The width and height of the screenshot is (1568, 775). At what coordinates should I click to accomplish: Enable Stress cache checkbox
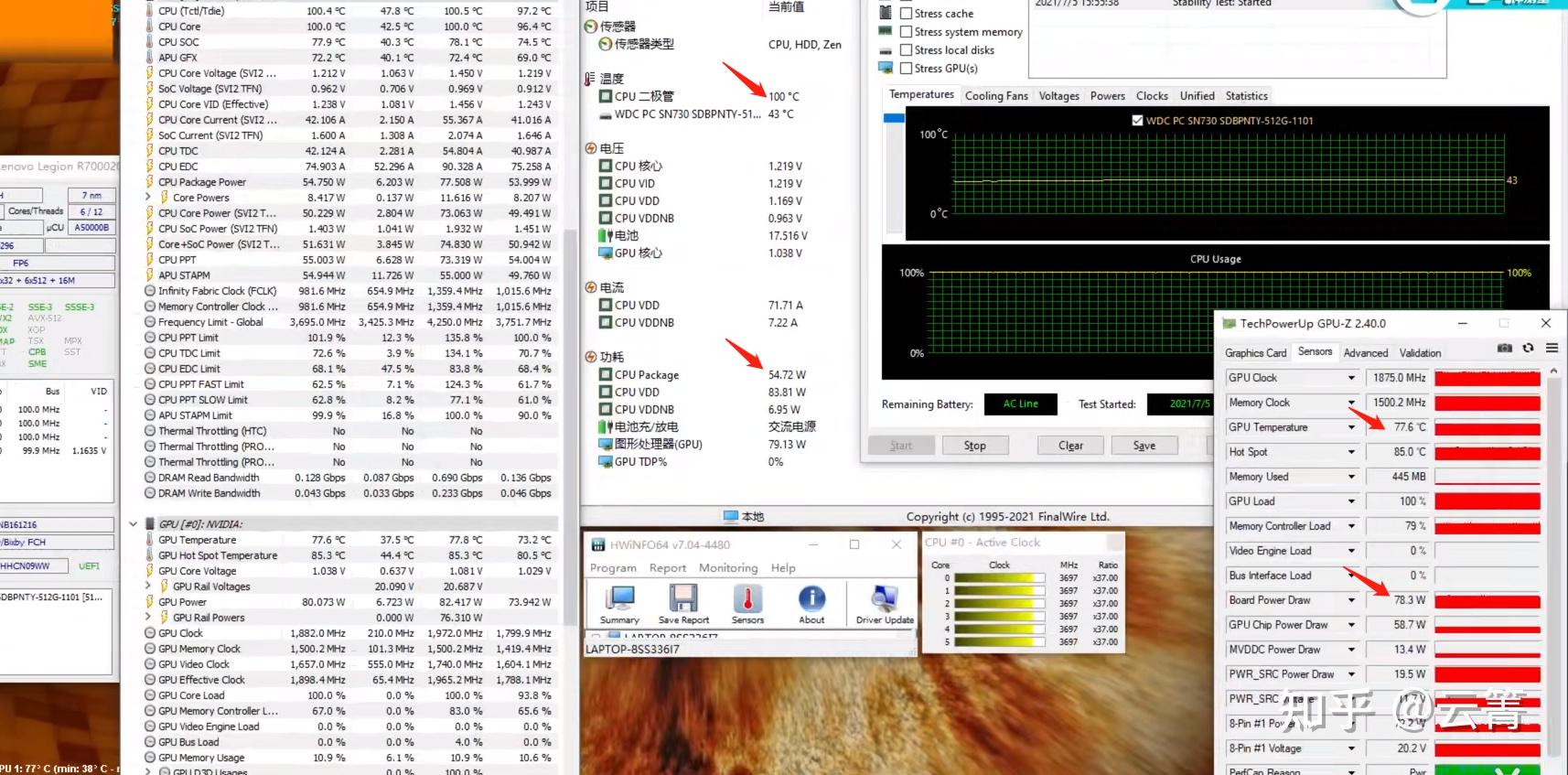(x=906, y=14)
